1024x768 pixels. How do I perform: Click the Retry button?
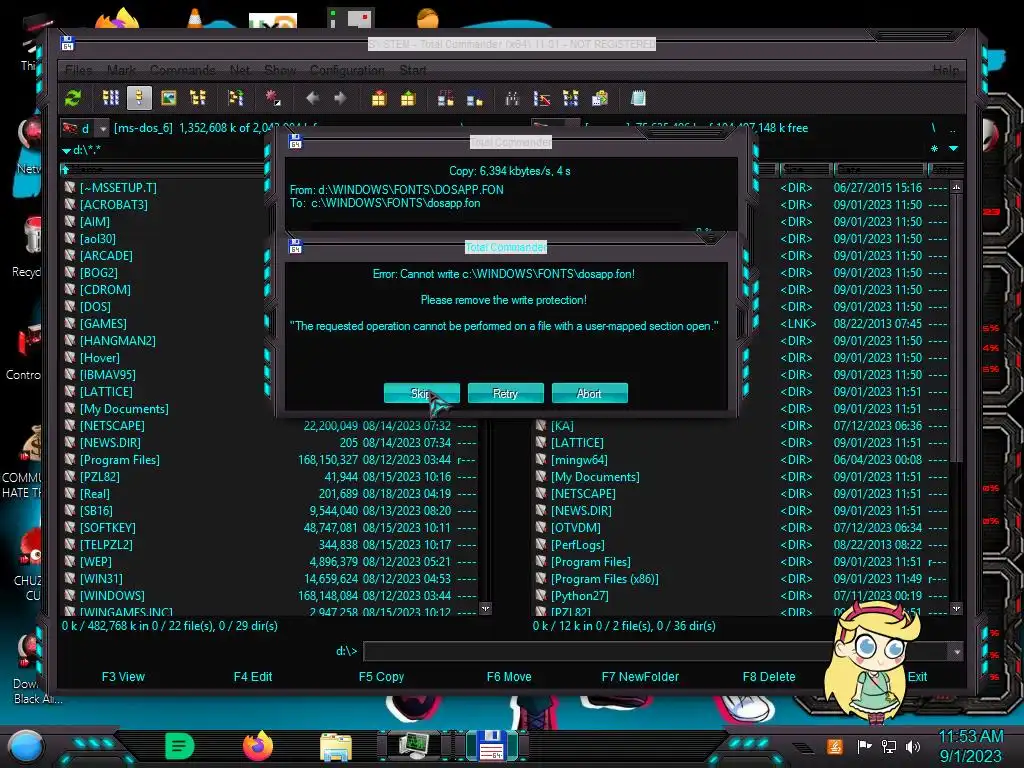[505, 393]
